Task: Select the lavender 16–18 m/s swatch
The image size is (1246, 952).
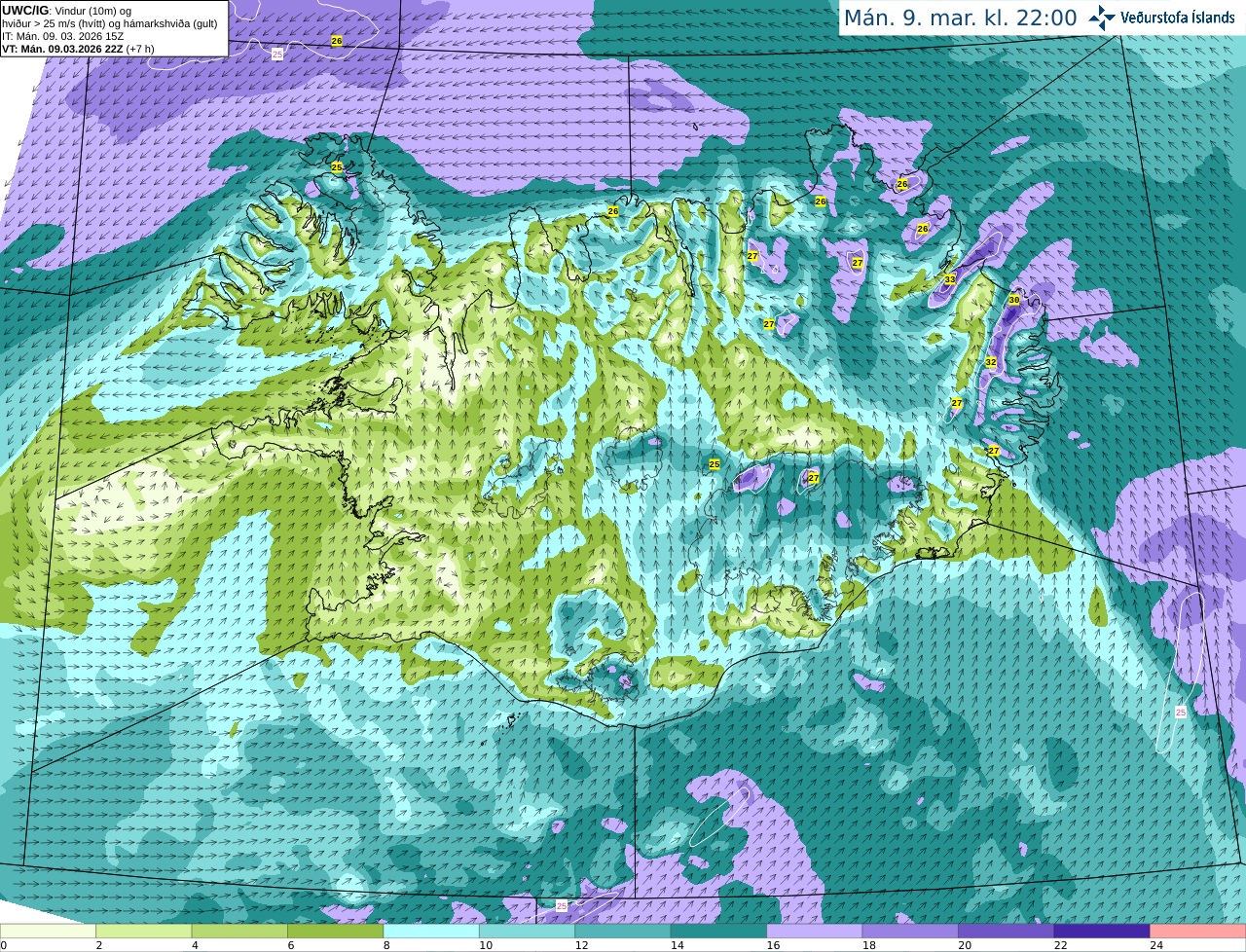Action: [815, 931]
